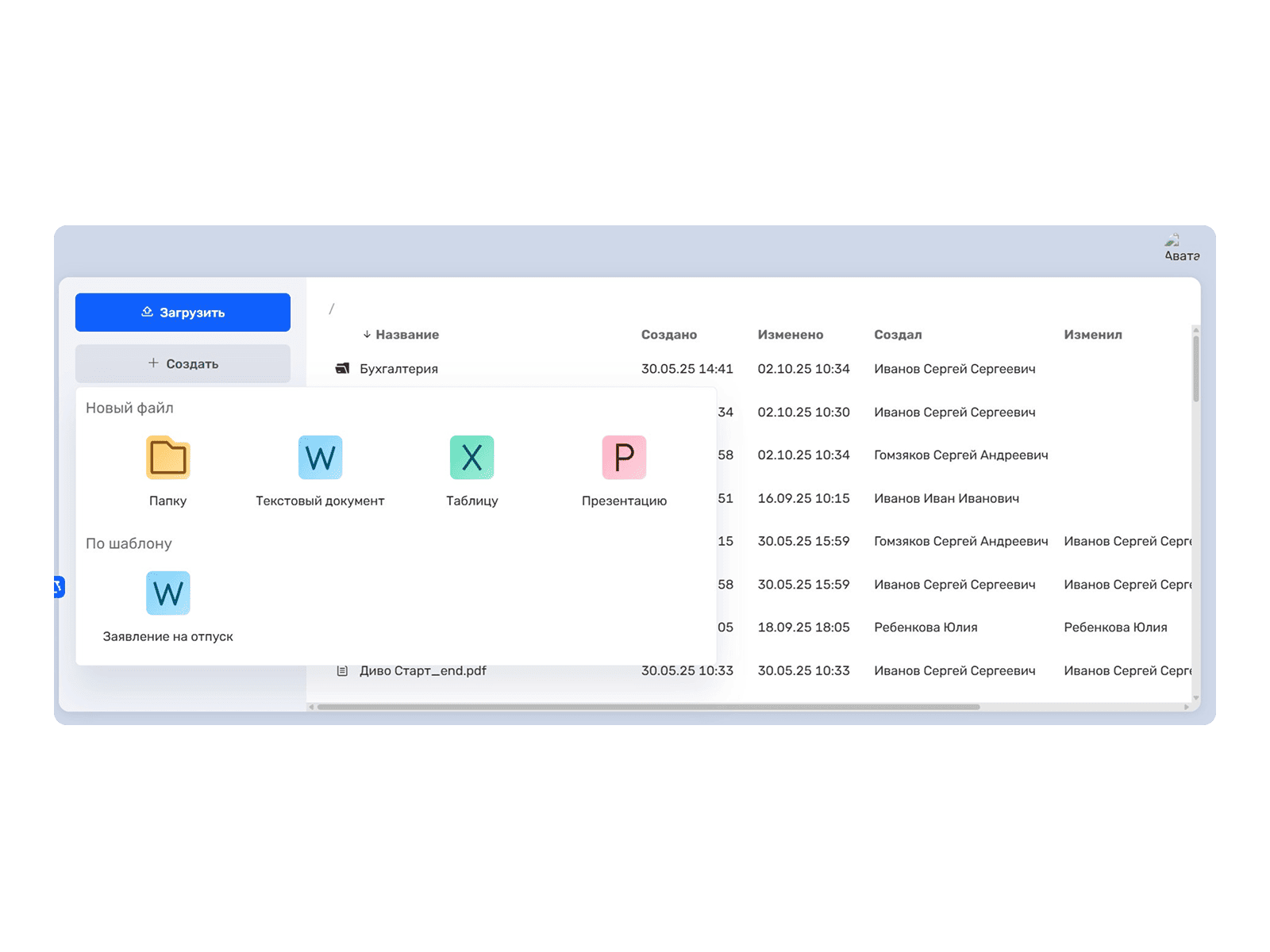Click the folder icon to create new folder
The height and width of the screenshot is (952, 1270).
[167, 458]
